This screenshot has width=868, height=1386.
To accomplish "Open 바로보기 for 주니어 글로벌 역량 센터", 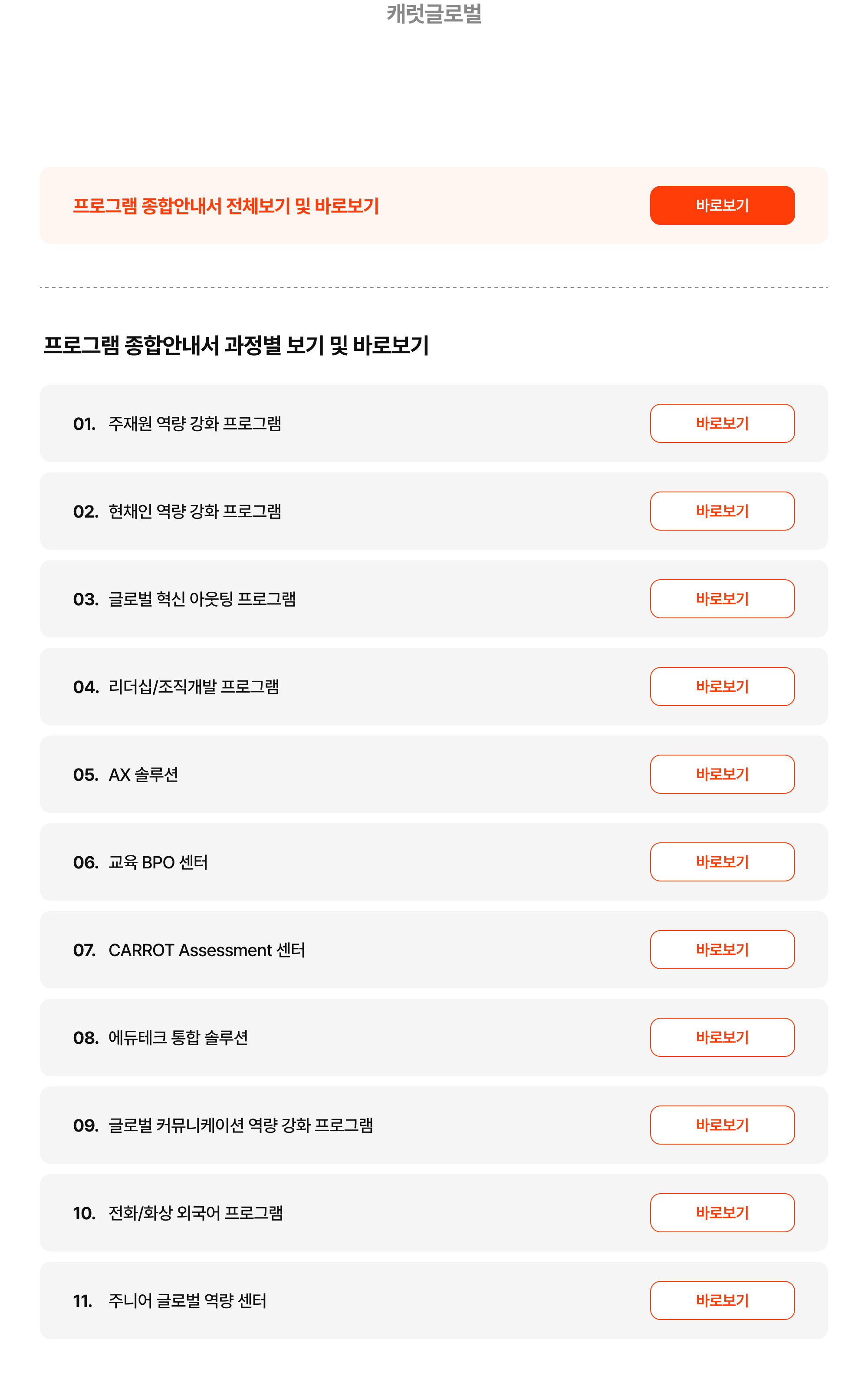I will tap(722, 1300).
